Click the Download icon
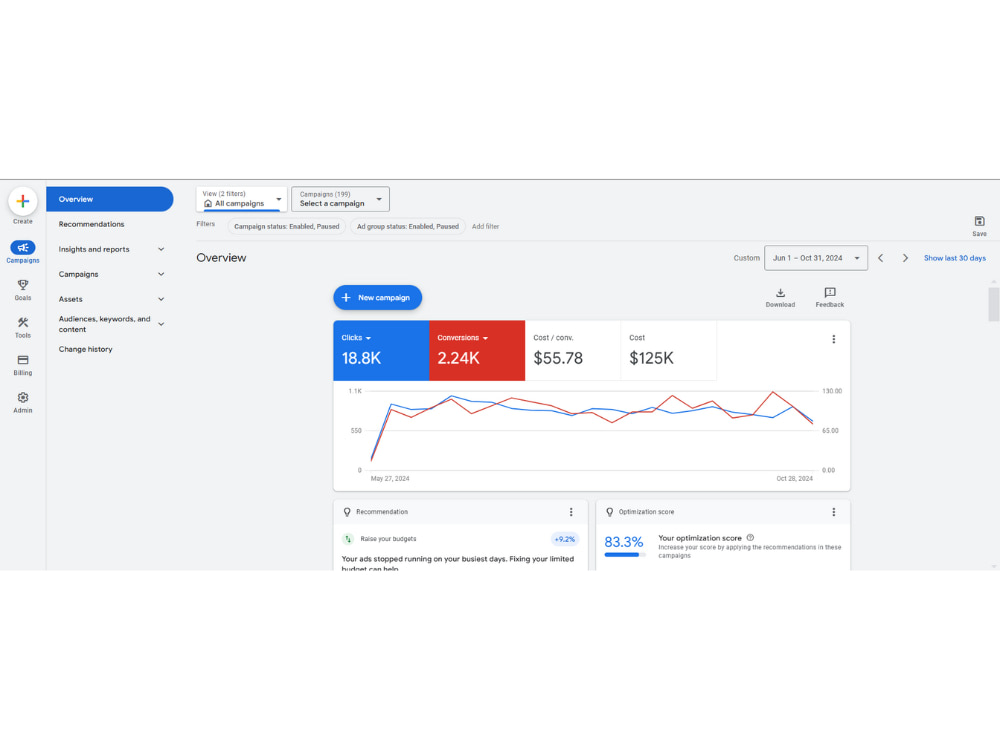The image size is (1000, 750). 780,293
